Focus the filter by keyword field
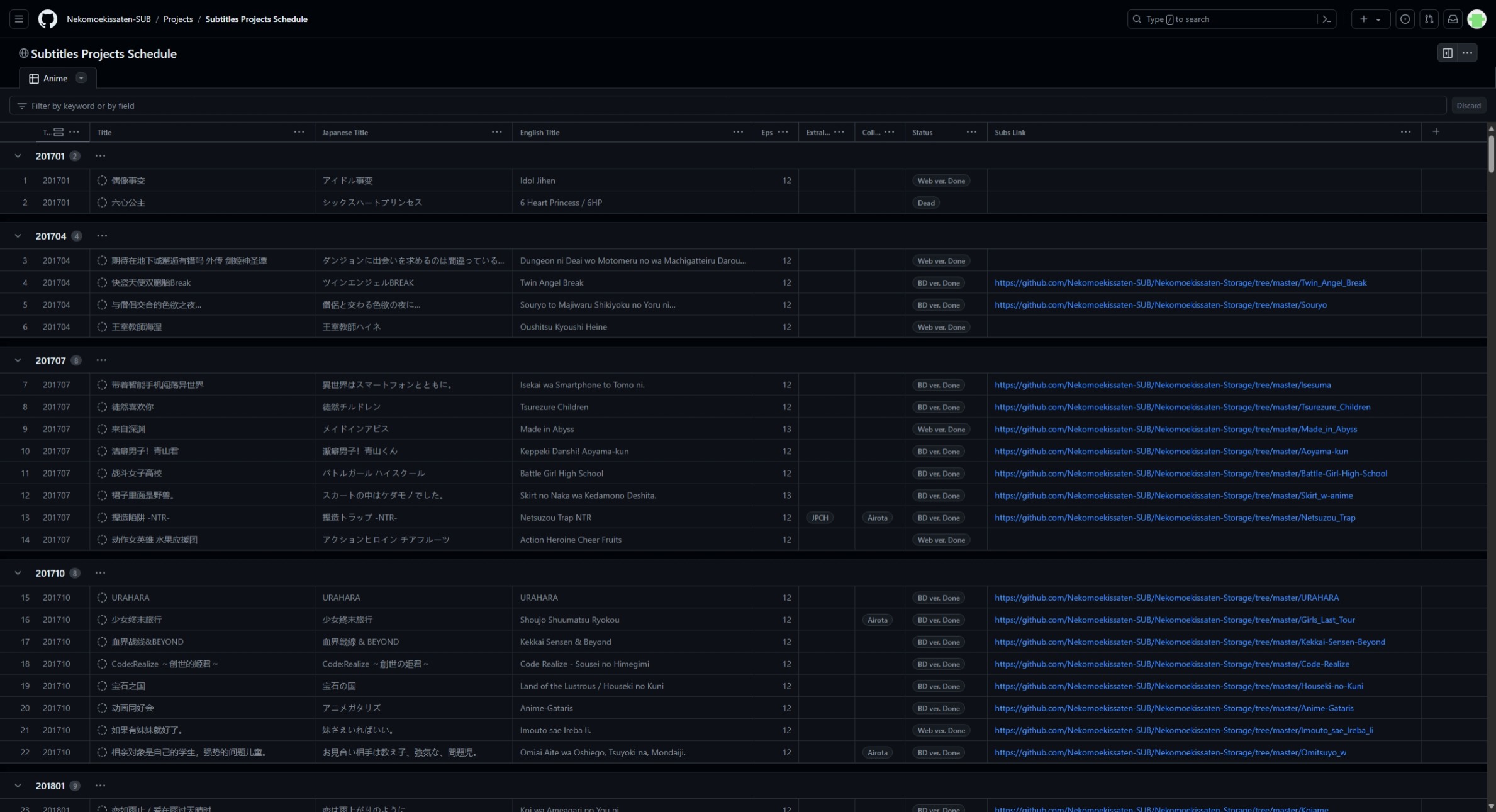 pyautogui.click(x=728, y=106)
